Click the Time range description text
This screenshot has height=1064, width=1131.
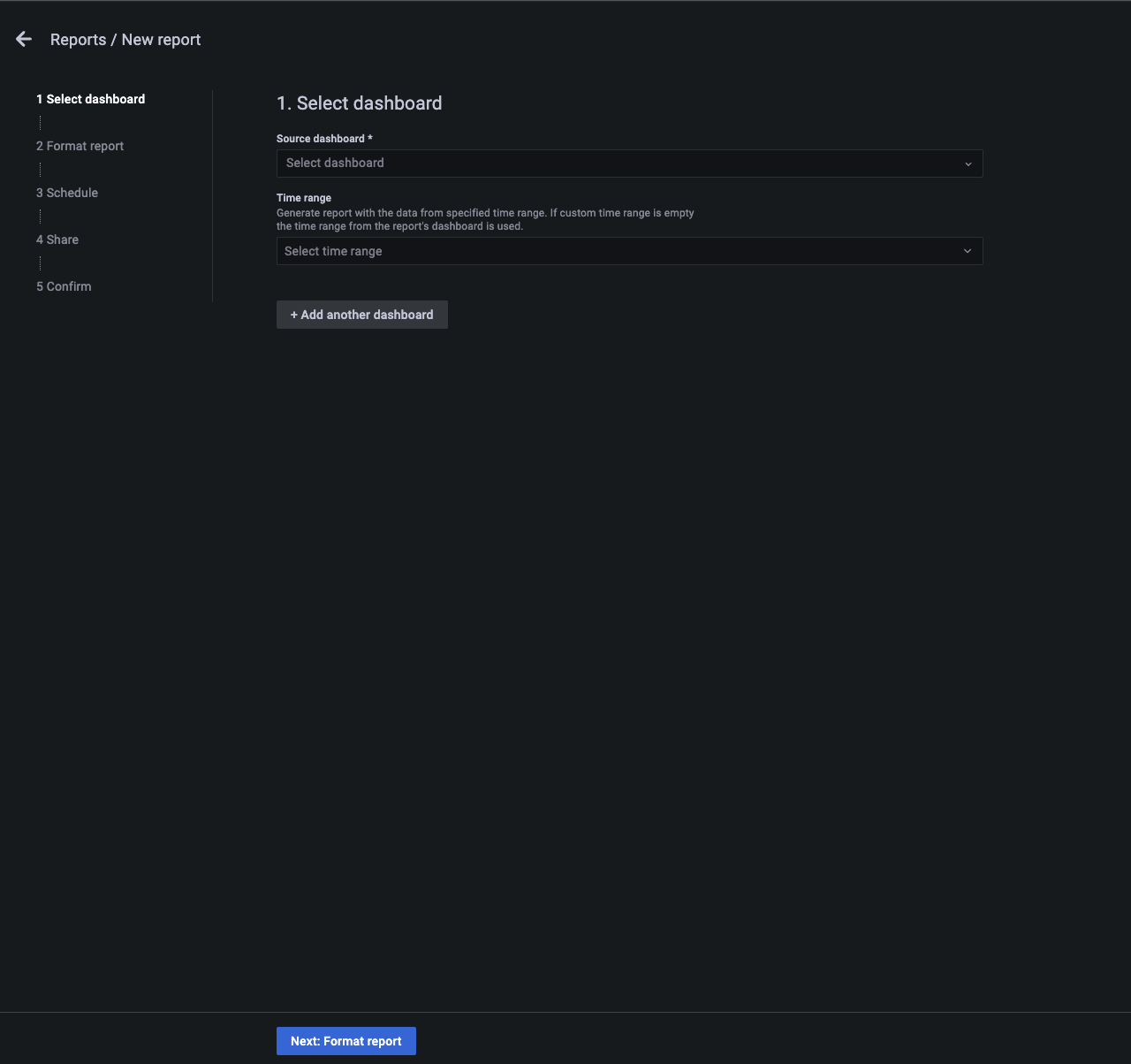coord(485,219)
